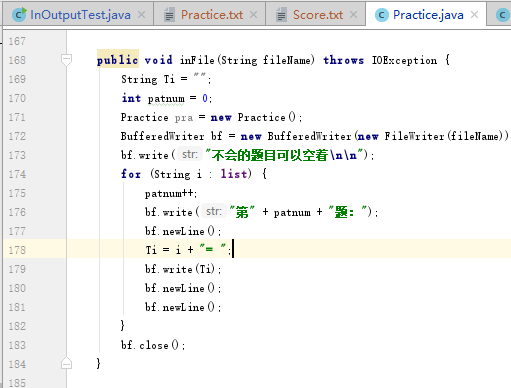511x388 pixels.
Task: Click the closing brace on line 182
Action: [122, 325]
